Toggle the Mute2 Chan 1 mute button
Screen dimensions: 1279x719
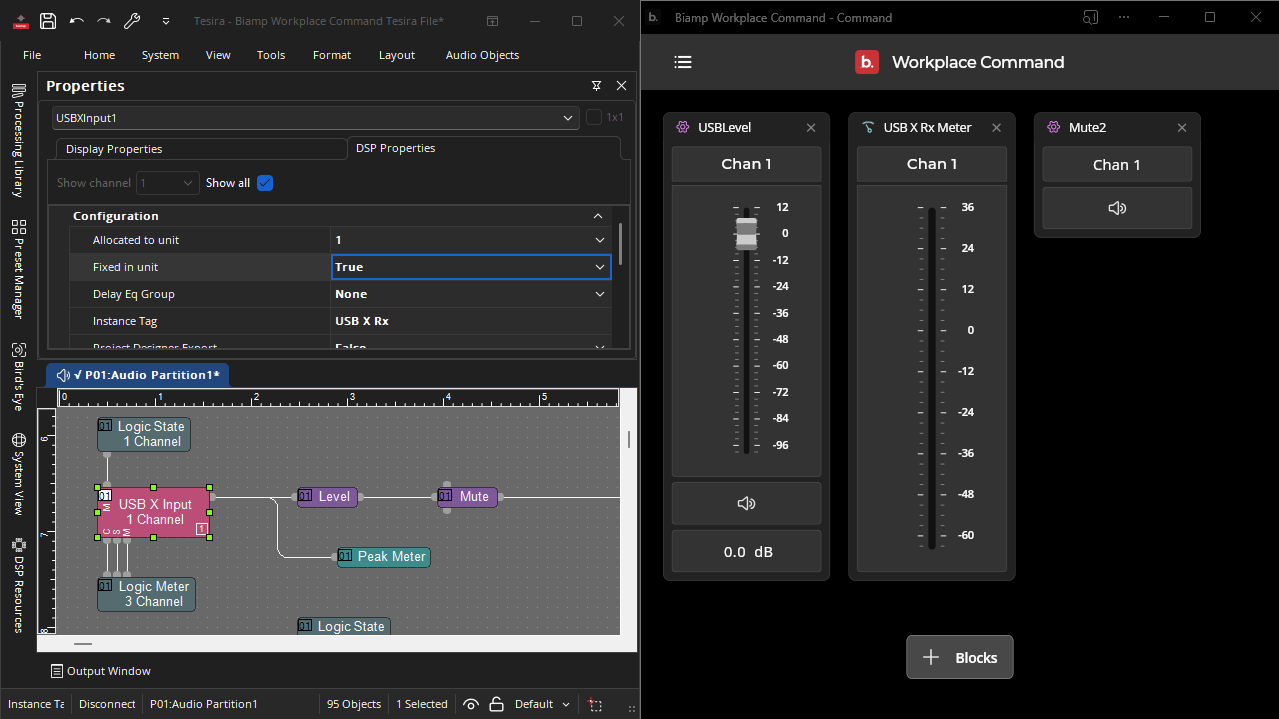[x=1117, y=208]
